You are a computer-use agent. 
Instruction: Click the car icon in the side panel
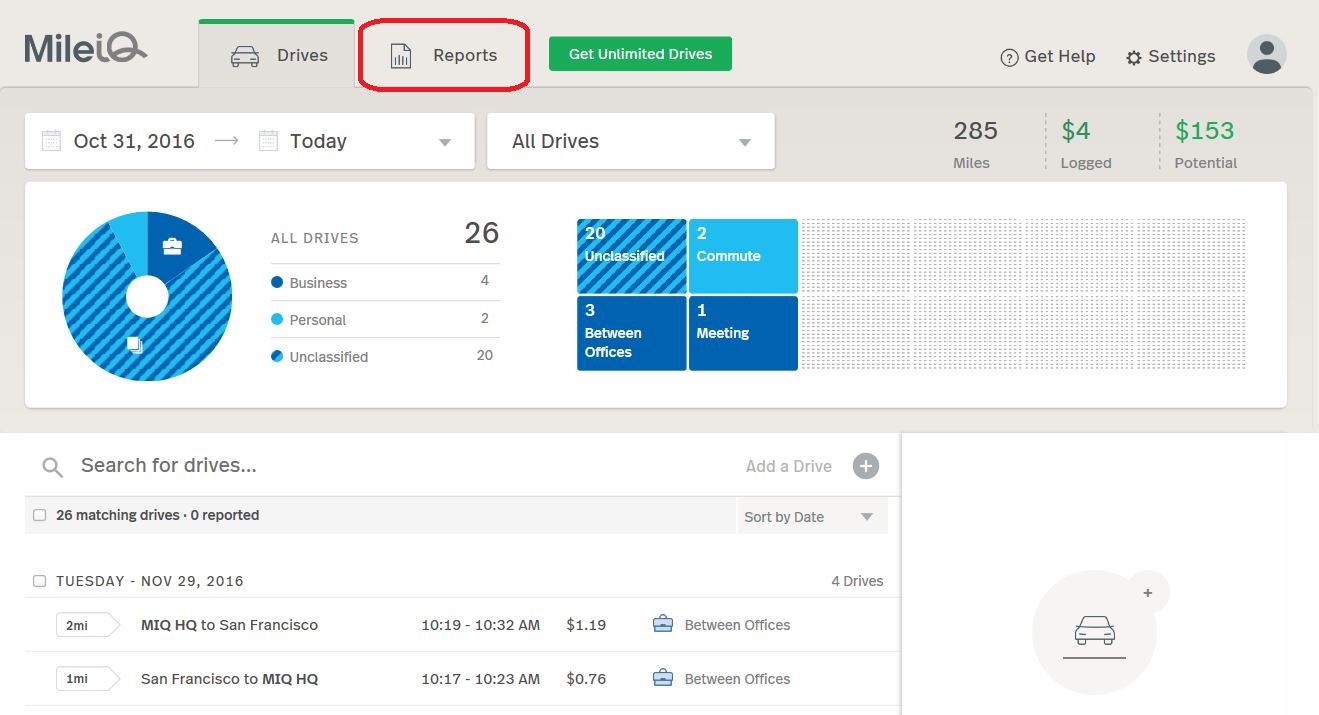tap(1094, 631)
